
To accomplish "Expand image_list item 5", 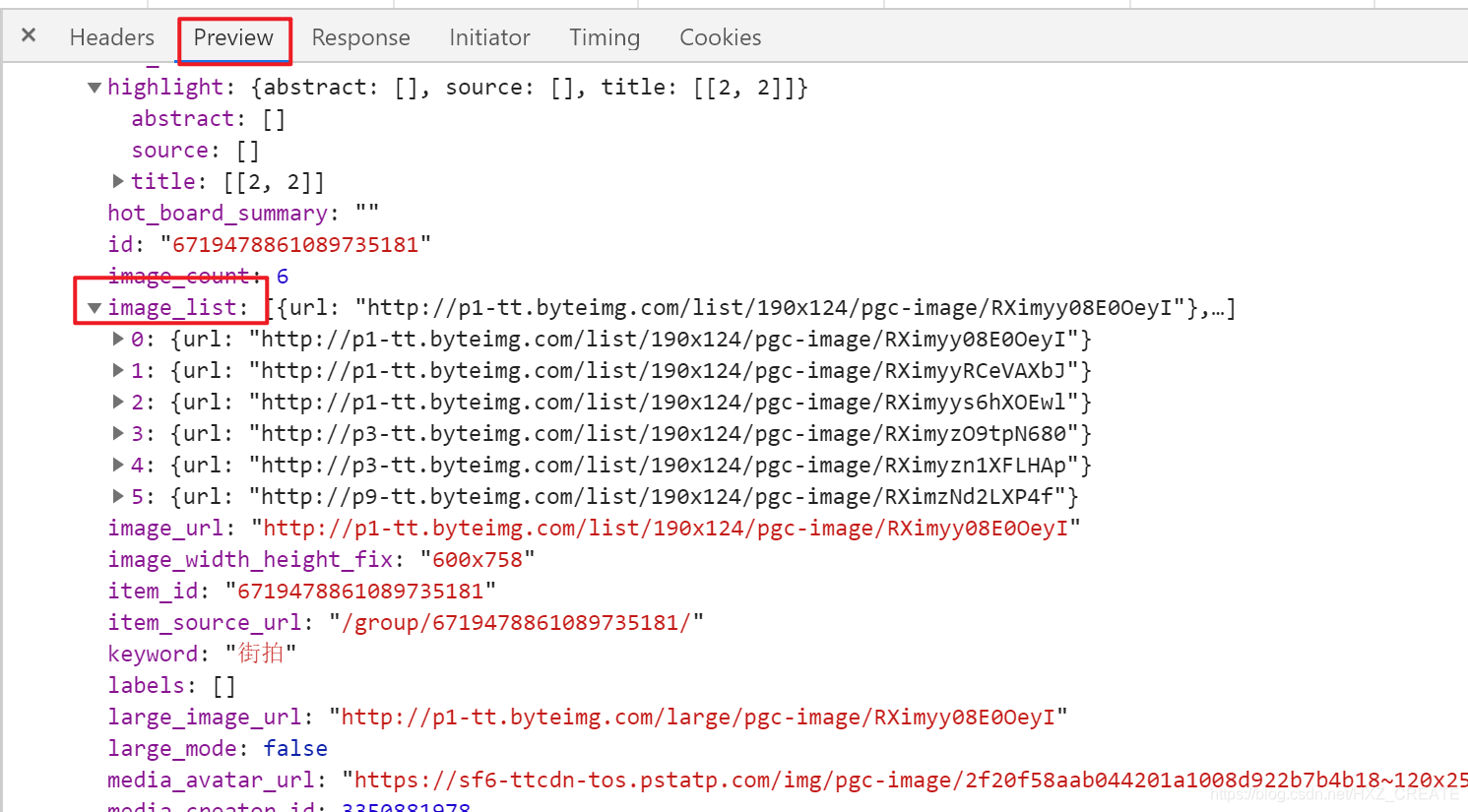I will tap(118, 496).
